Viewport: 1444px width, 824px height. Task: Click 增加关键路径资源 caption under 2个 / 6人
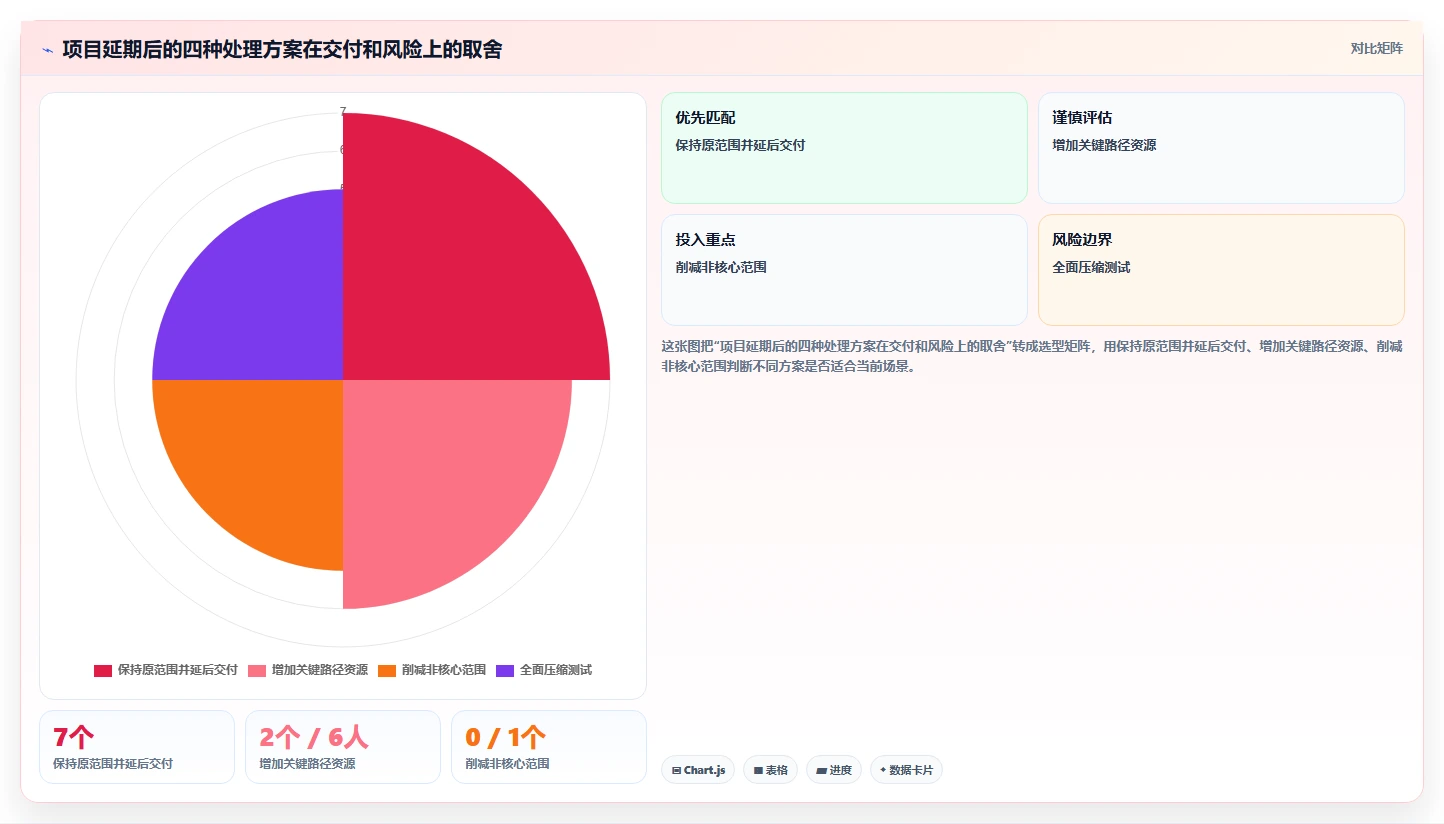click(307, 764)
